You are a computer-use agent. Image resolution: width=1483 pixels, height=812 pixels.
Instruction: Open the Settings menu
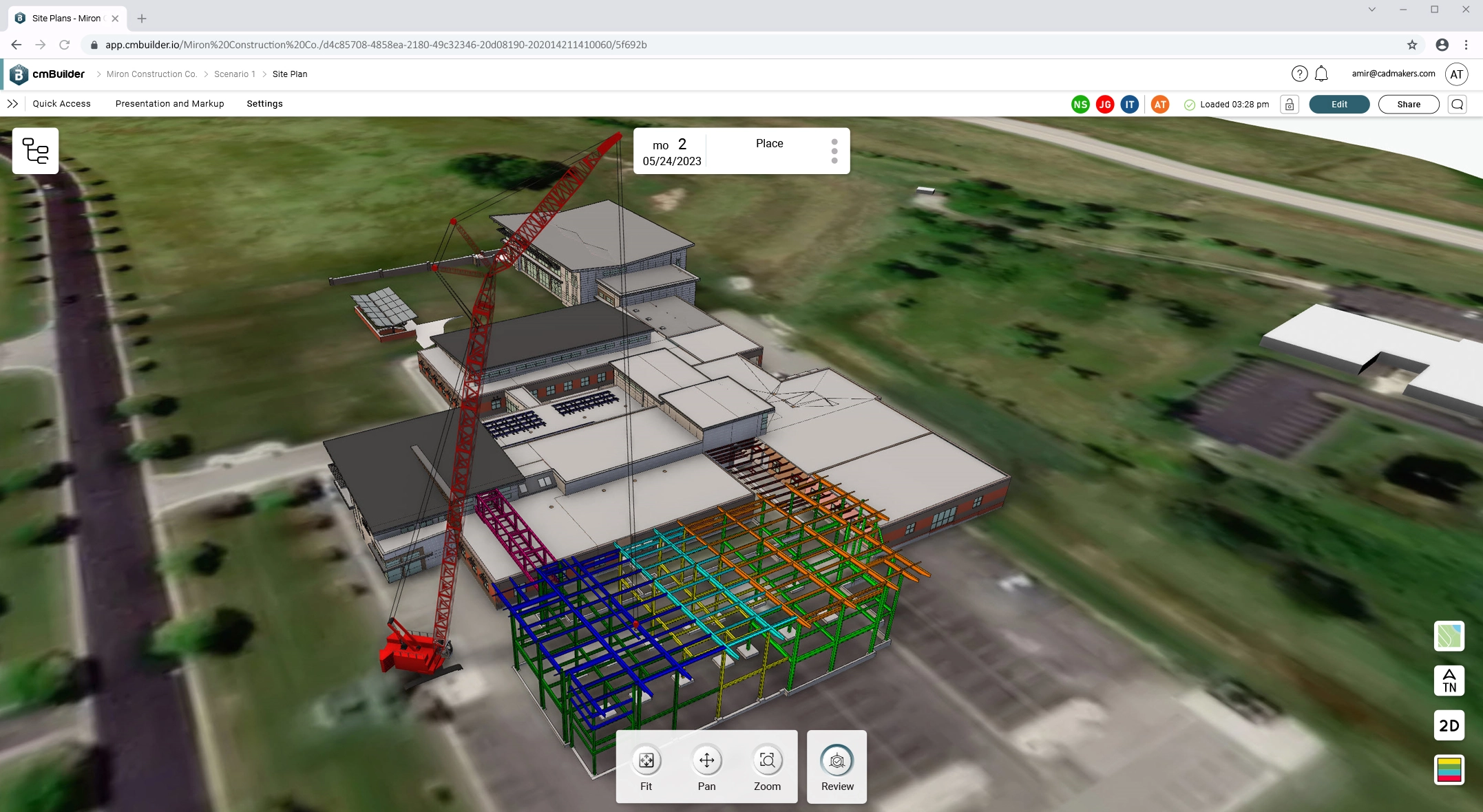pos(264,103)
